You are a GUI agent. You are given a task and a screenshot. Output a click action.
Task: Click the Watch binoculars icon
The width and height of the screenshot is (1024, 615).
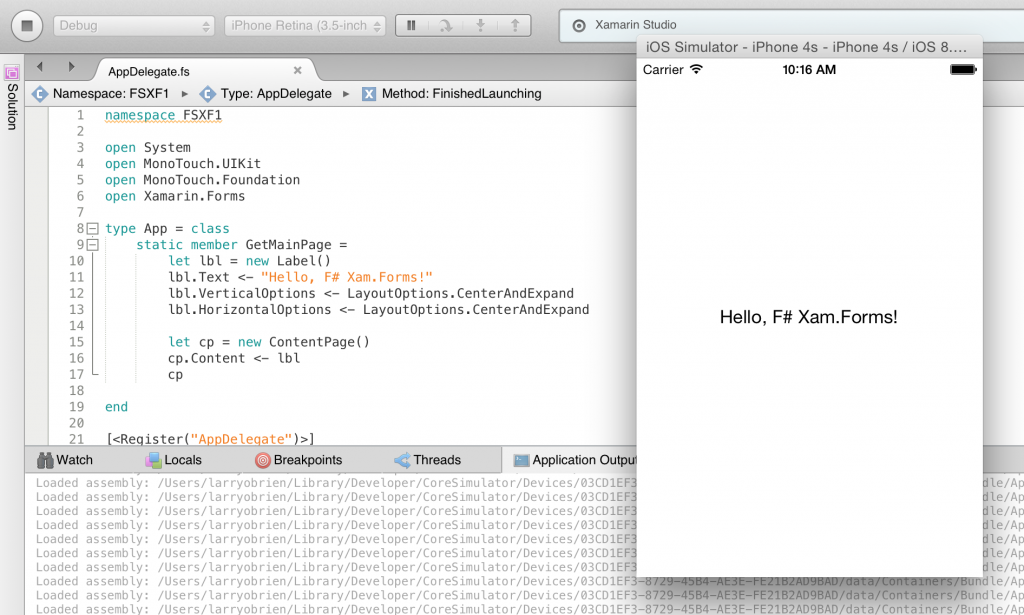45,460
